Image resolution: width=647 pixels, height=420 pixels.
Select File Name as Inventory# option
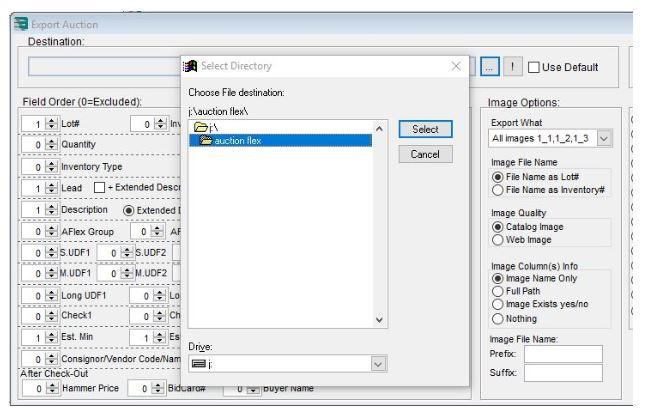(498, 190)
